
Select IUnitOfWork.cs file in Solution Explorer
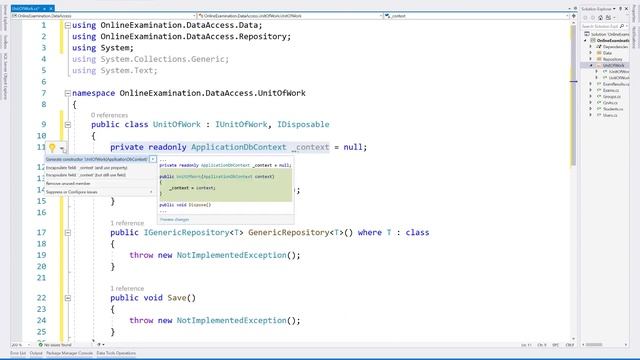pos(616,72)
